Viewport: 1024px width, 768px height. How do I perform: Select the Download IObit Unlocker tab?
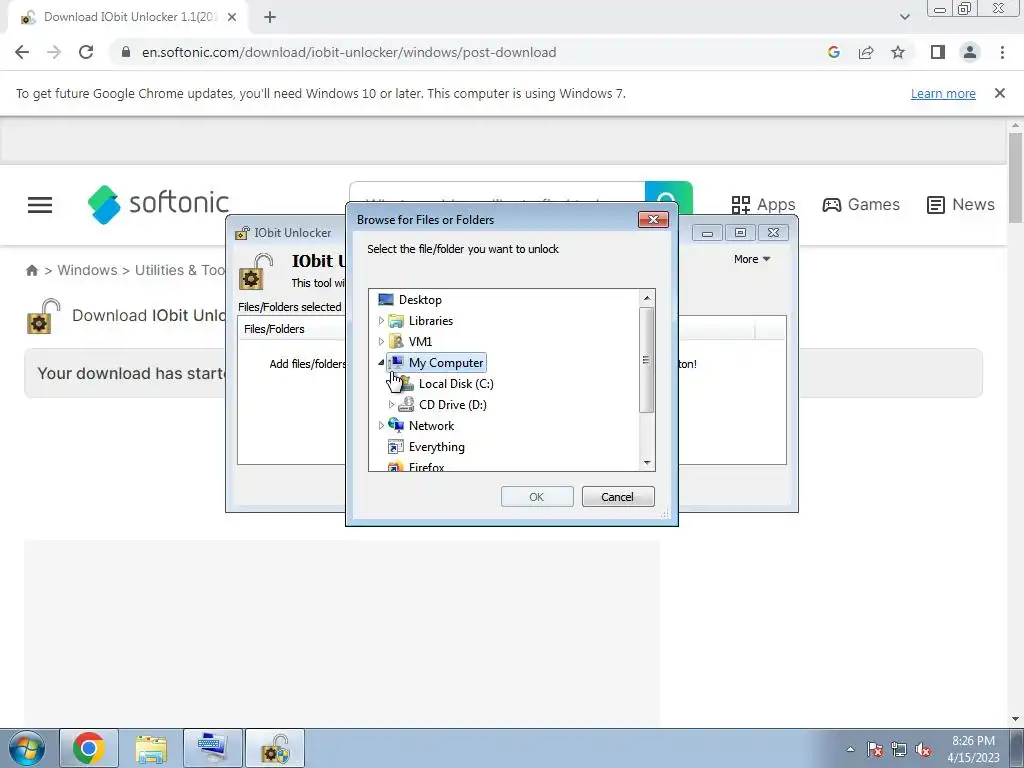click(128, 17)
